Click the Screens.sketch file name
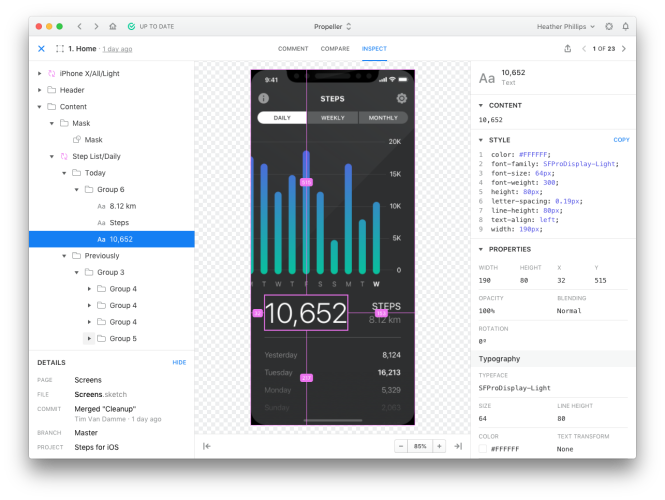665x500 pixels. click(x=101, y=394)
